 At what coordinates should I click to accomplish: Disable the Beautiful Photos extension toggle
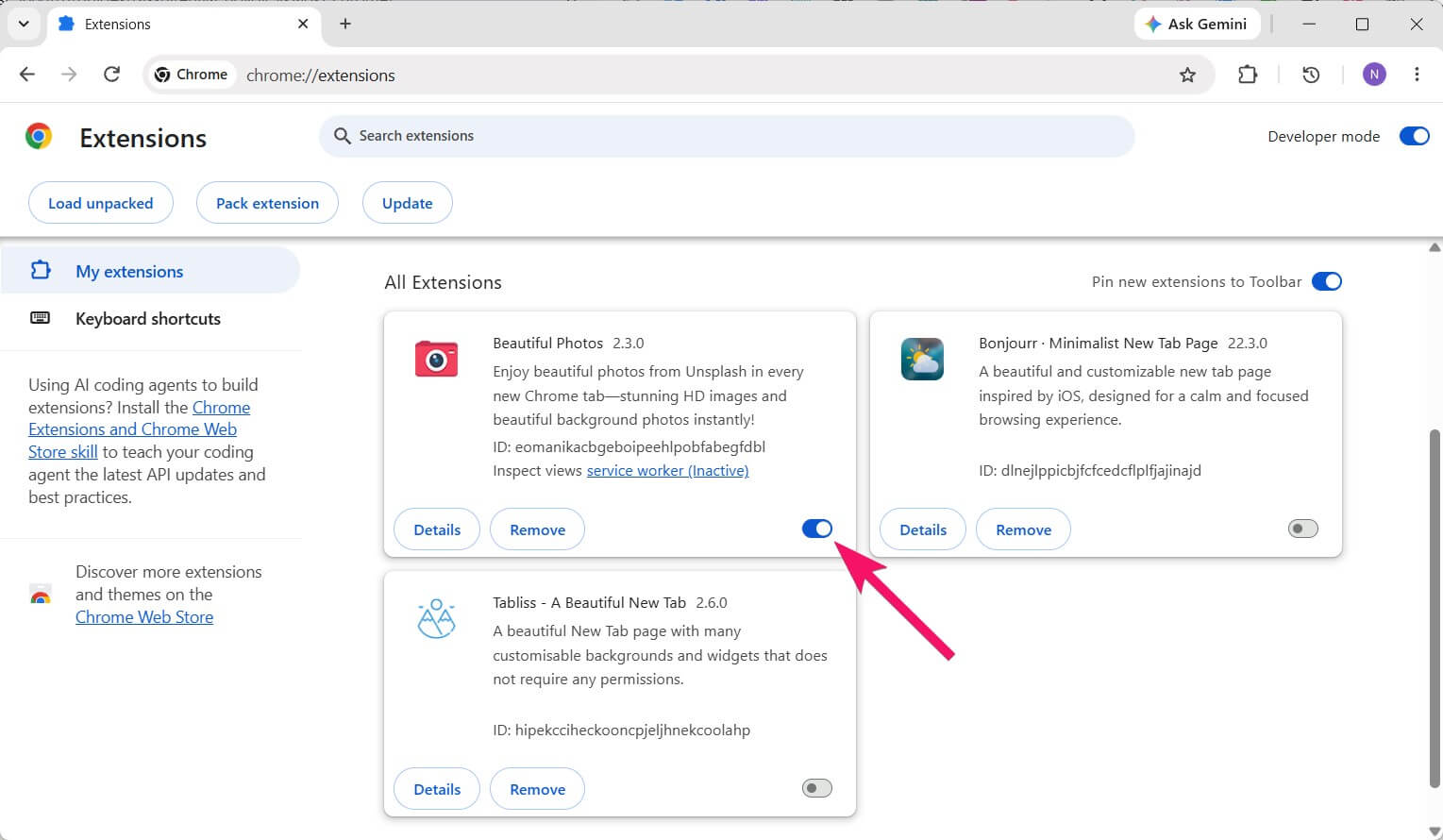tap(817, 529)
